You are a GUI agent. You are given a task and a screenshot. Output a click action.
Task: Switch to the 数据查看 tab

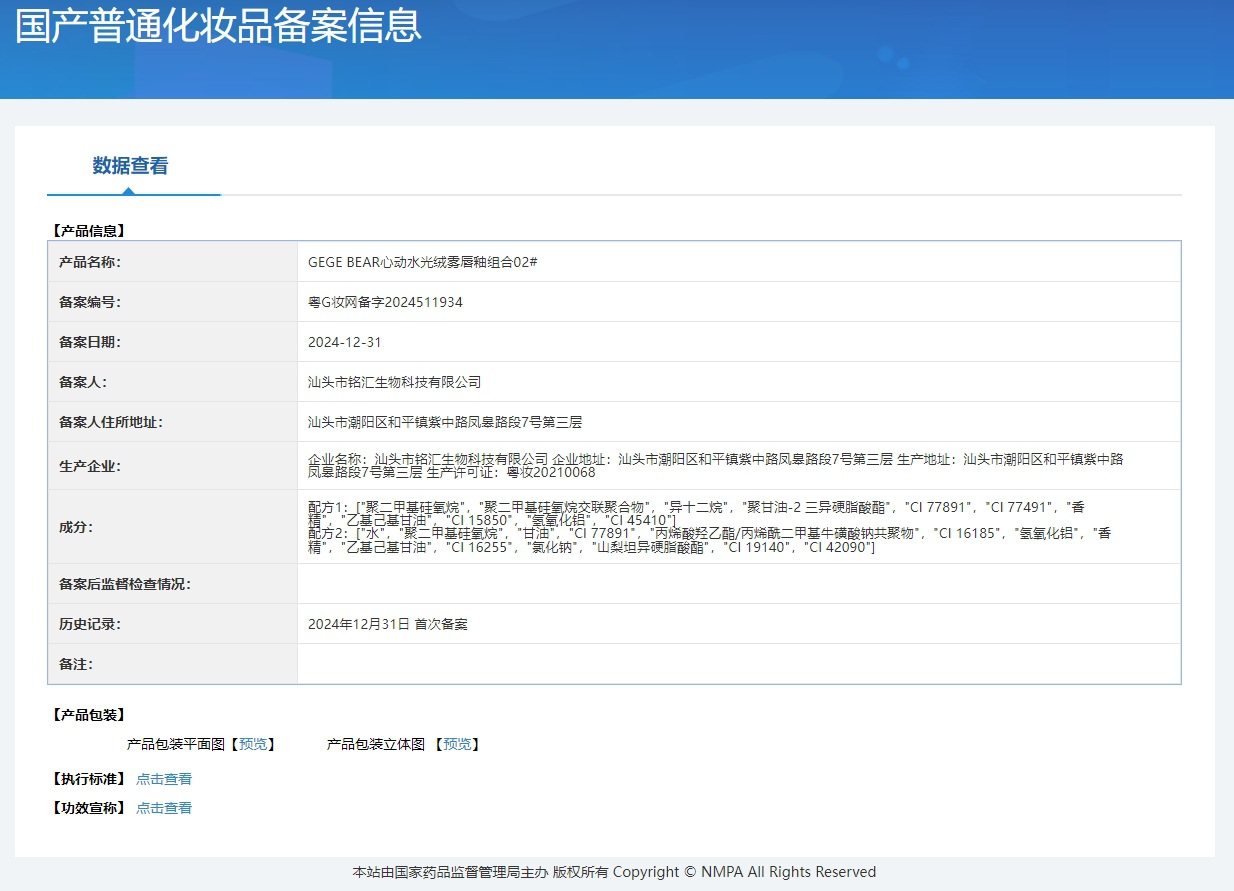pos(130,166)
